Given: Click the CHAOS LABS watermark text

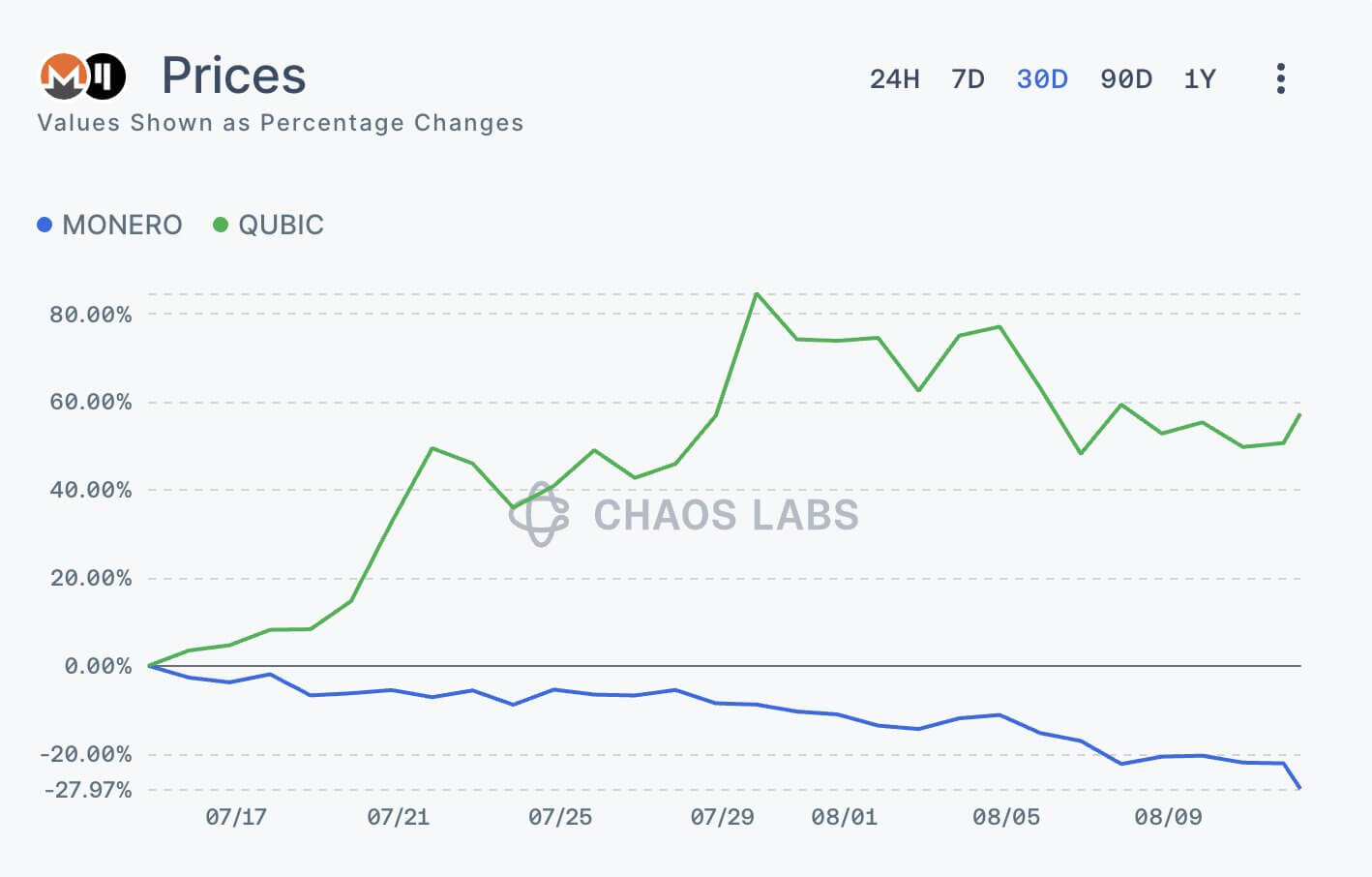Looking at the screenshot, I should coord(724,515).
